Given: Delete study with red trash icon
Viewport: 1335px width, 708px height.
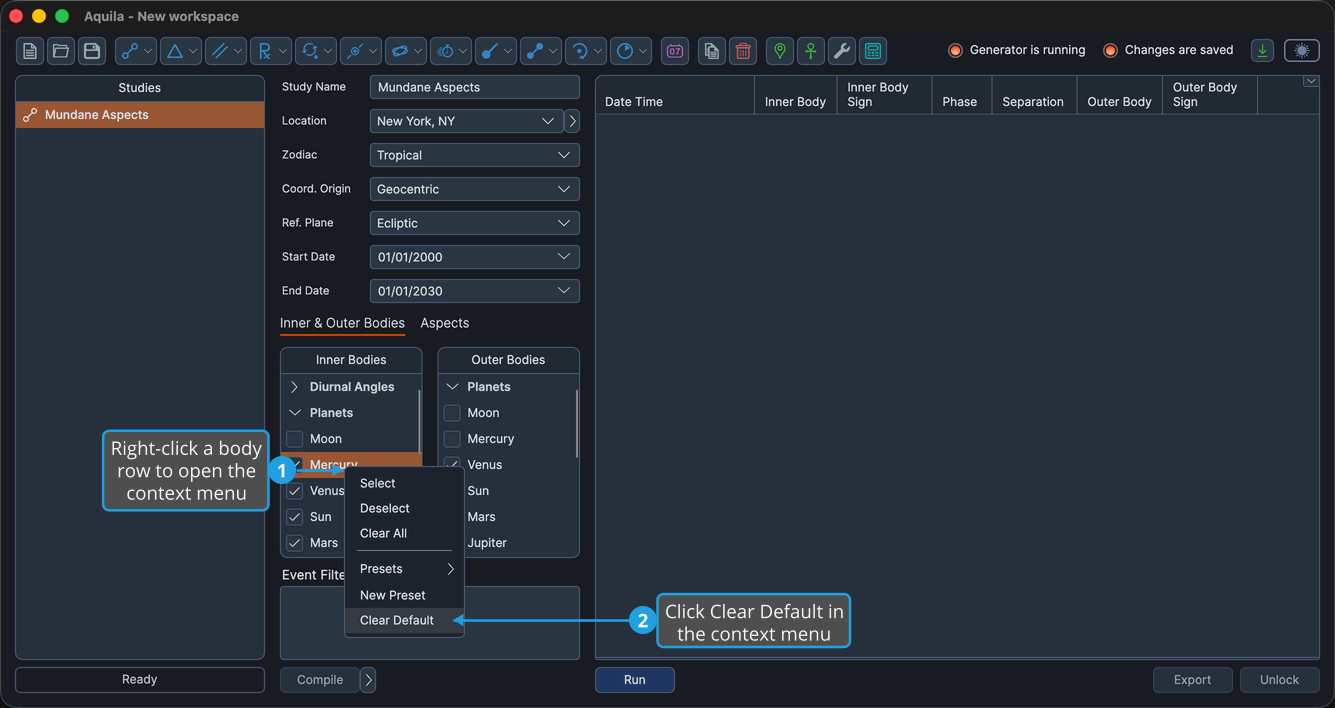Looking at the screenshot, I should pyautogui.click(x=743, y=51).
